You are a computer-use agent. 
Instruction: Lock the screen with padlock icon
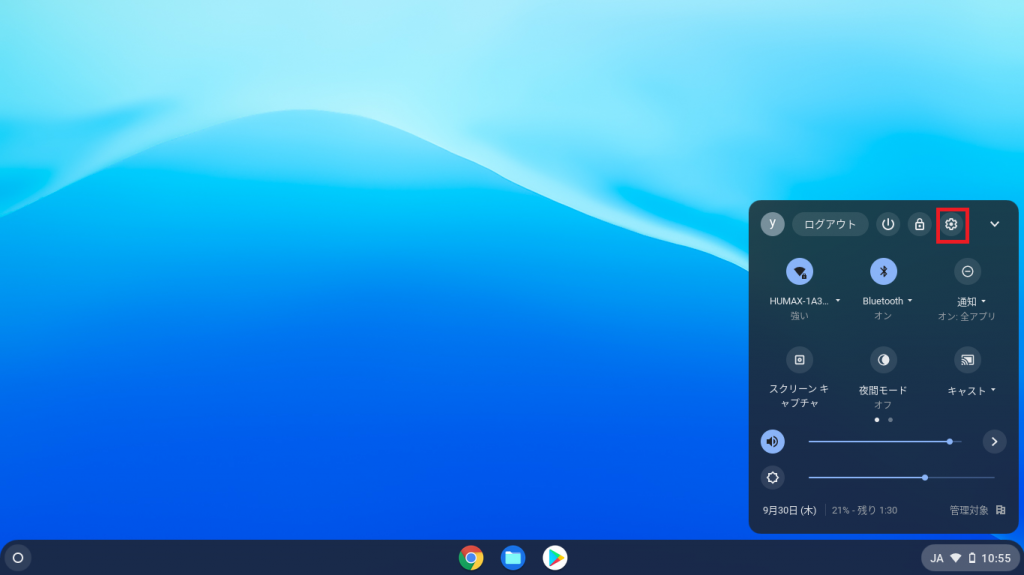(x=919, y=224)
